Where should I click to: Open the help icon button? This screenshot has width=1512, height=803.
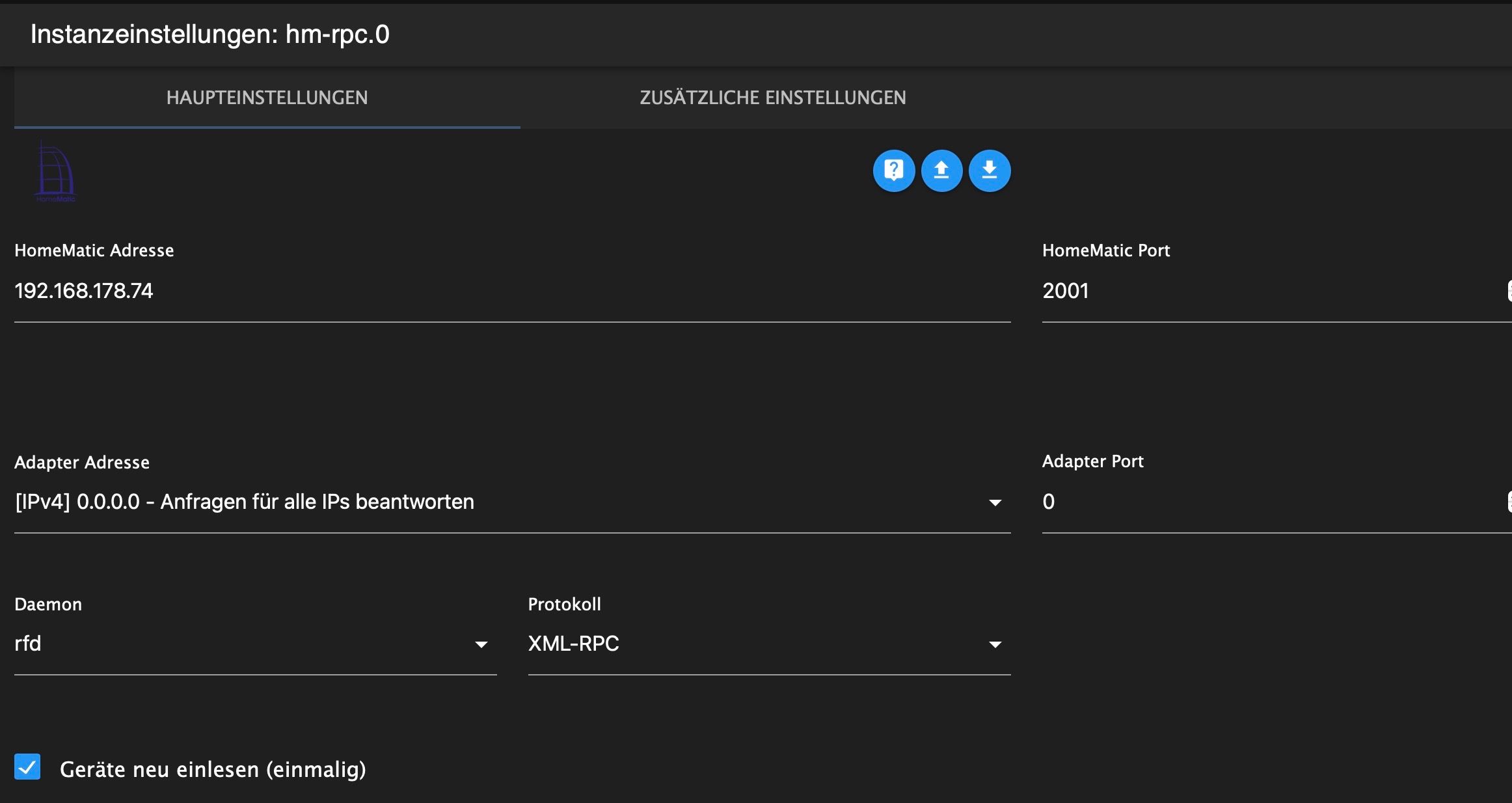click(893, 170)
